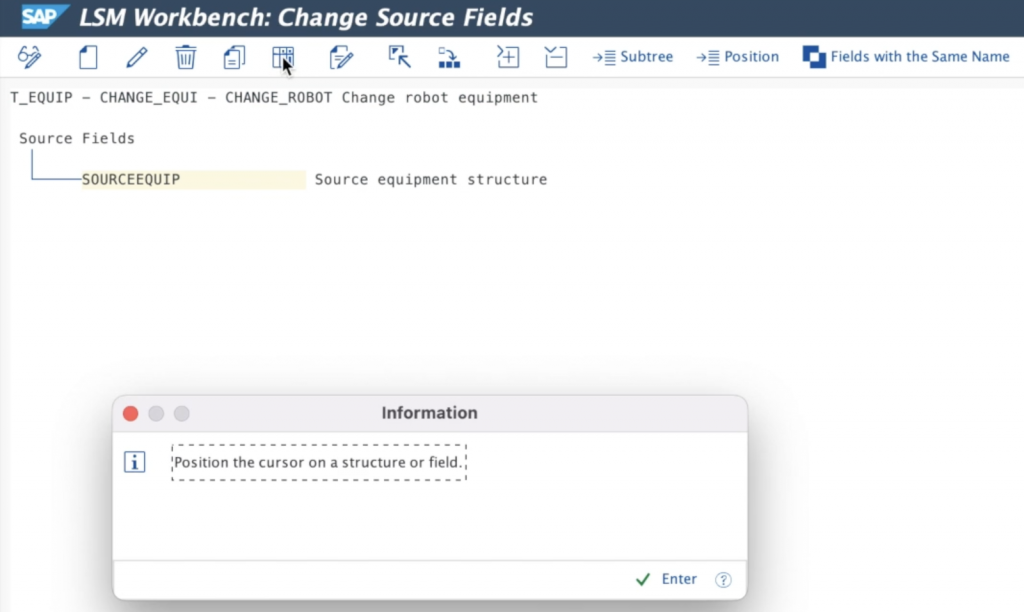Collapse subtree using the minus icon
This screenshot has height=612, width=1024.
click(556, 57)
